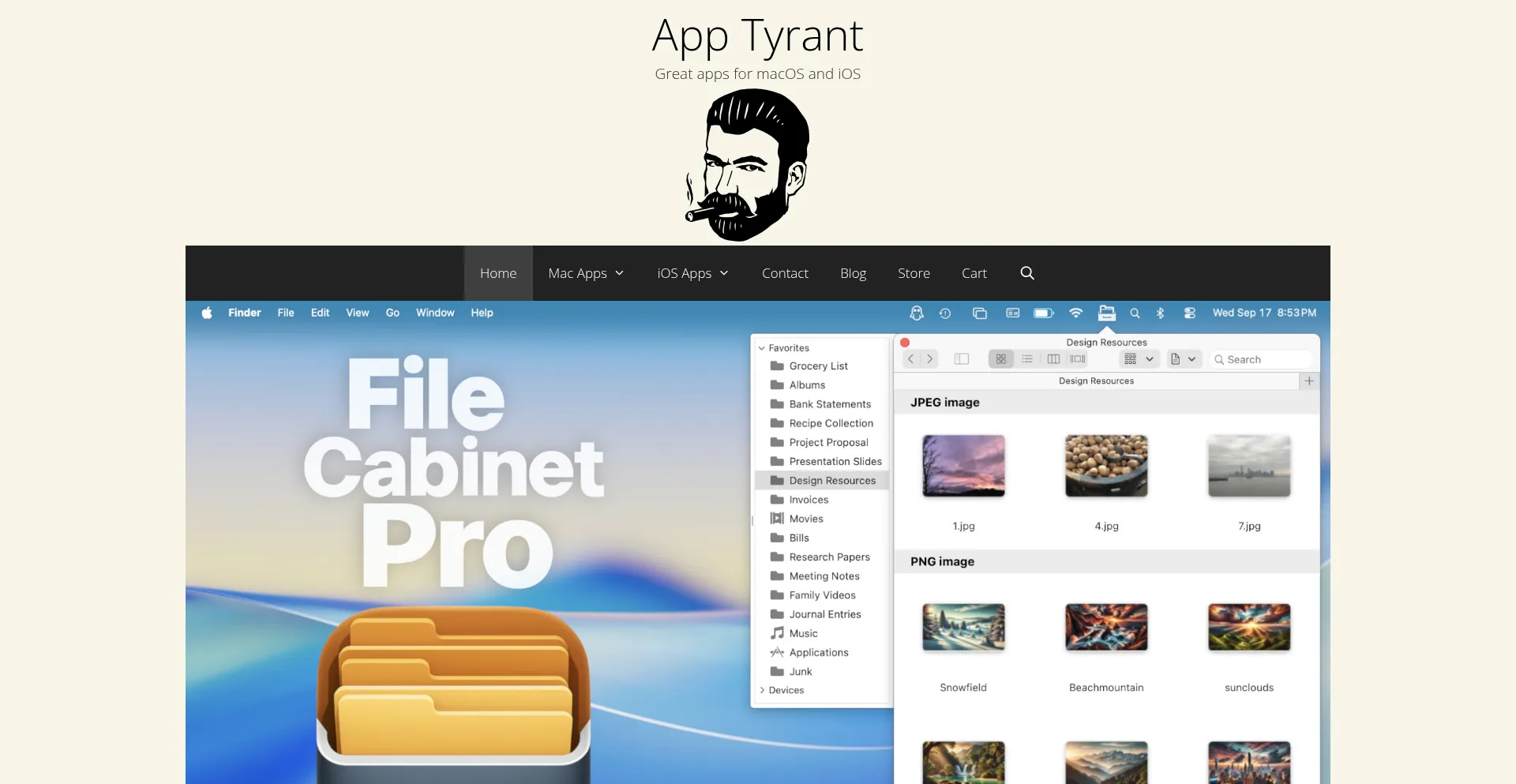1516x784 pixels.
Task: Click the Contact navigation link
Action: 785,273
